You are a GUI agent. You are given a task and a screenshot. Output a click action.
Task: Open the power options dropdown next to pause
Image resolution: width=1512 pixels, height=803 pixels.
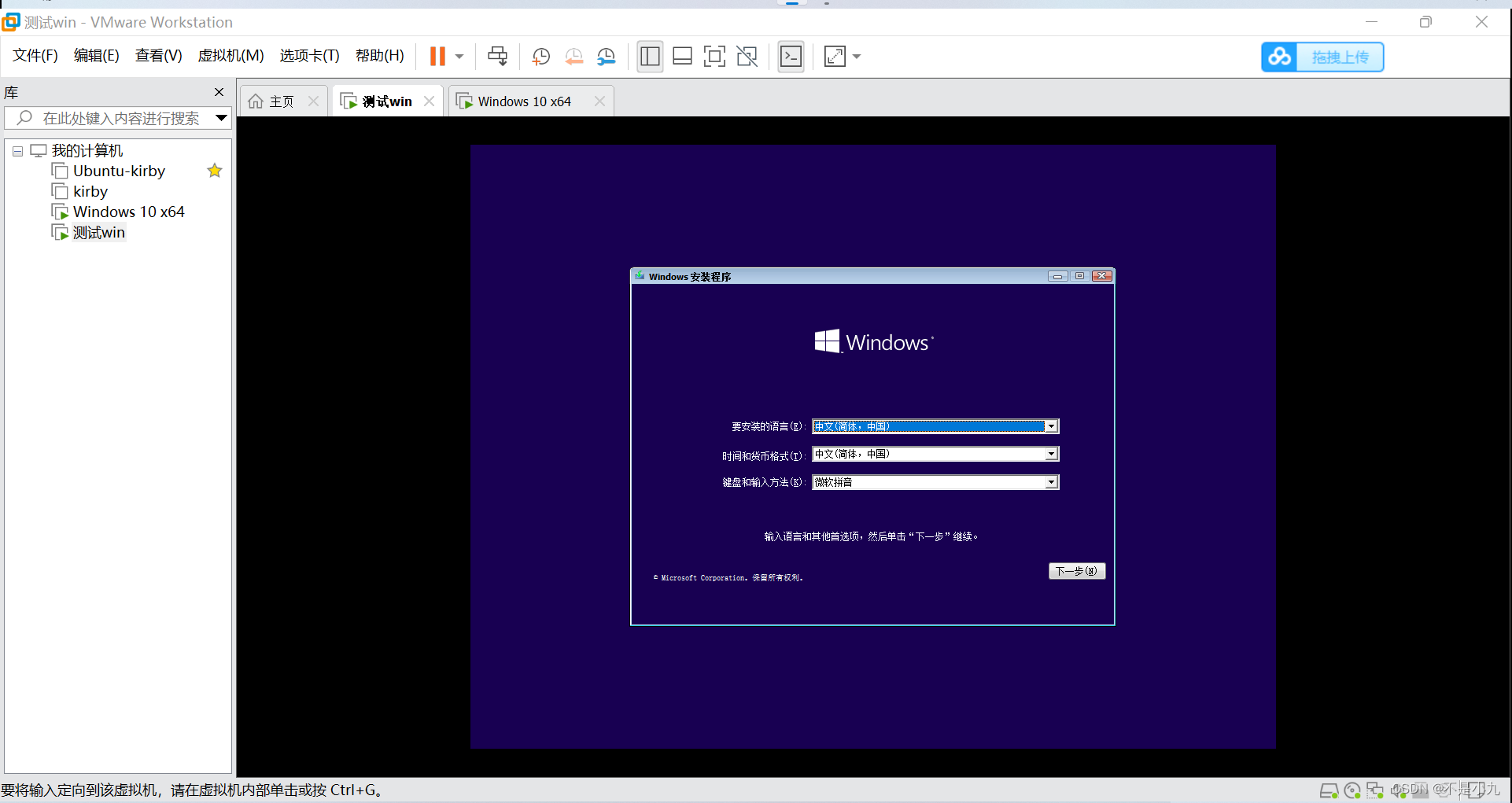tap(459, 57)
